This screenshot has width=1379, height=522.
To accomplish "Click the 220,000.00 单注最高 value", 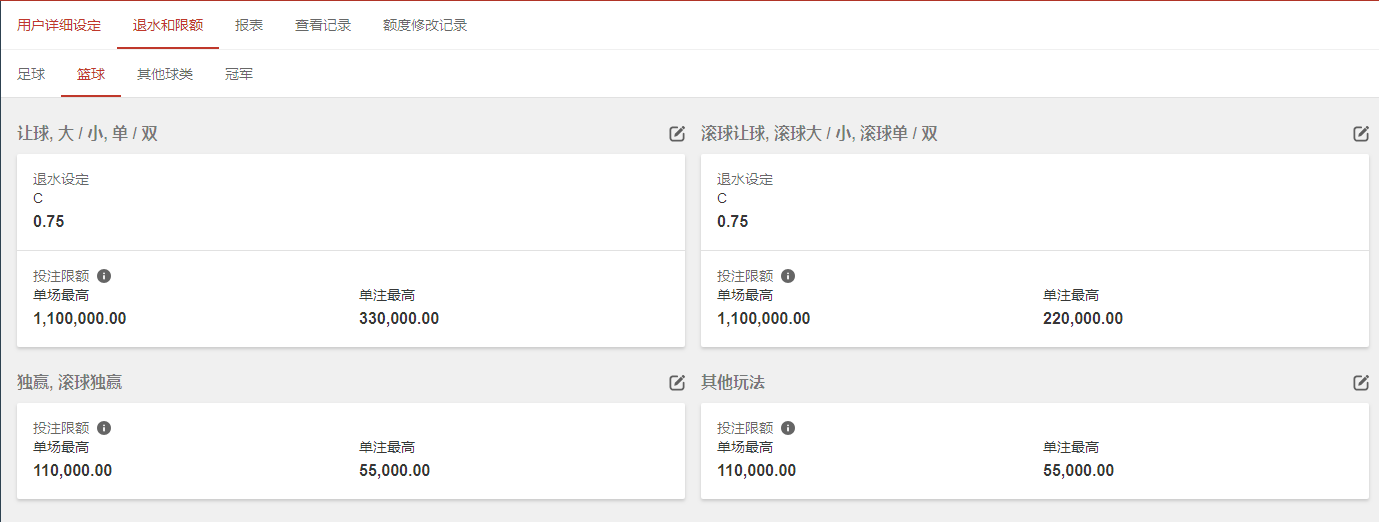I will (1083, 319).
